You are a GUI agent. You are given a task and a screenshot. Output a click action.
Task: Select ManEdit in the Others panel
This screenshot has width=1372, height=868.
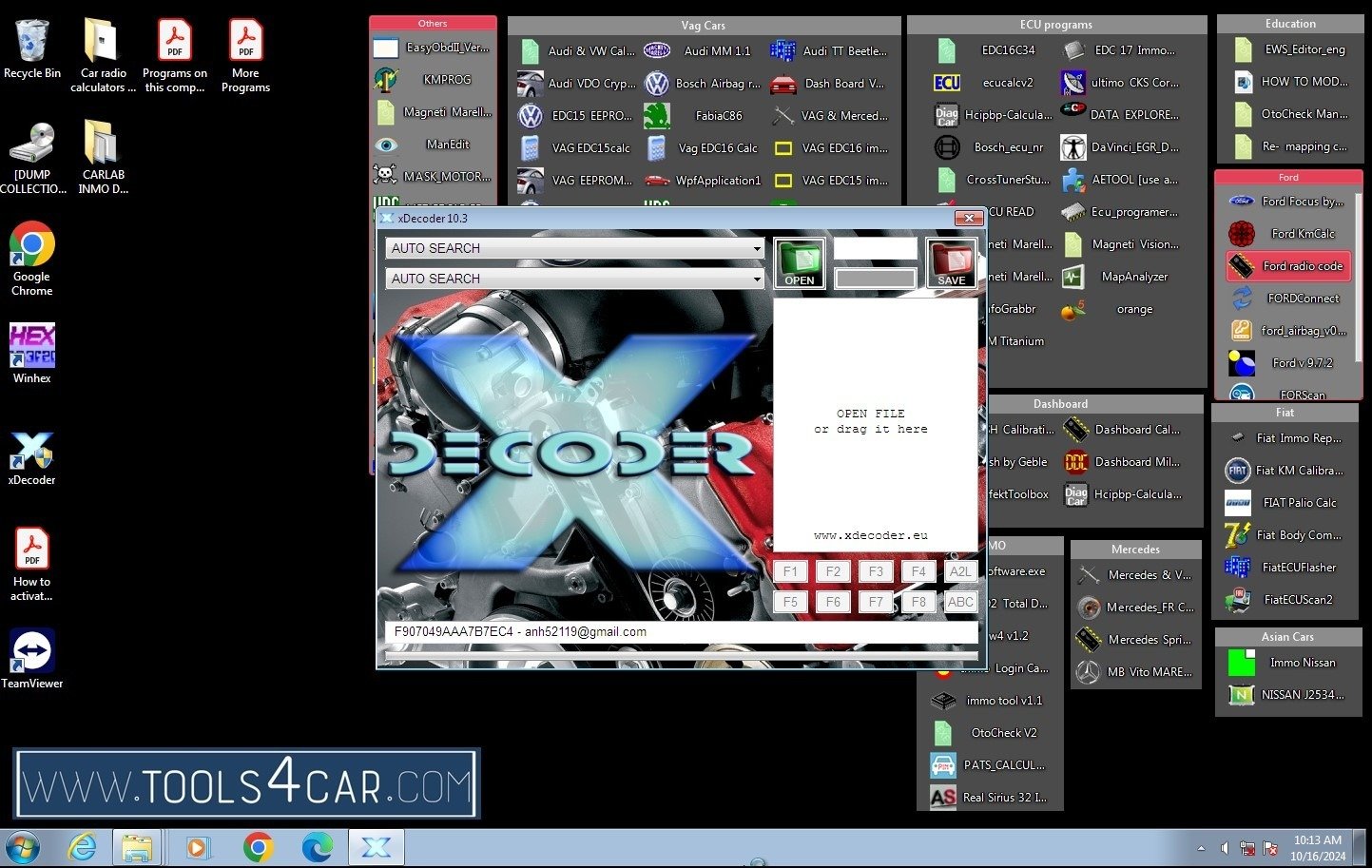pos(434,145)
